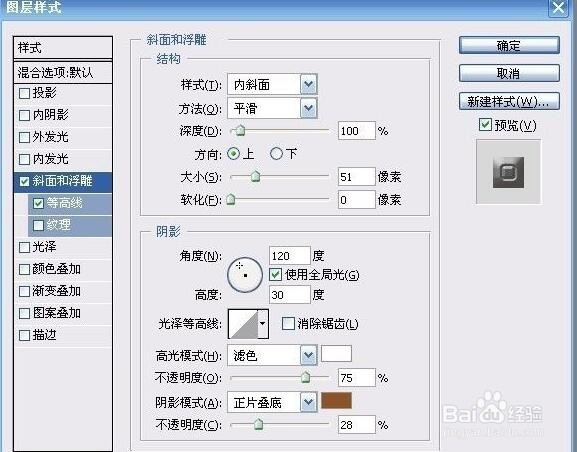Click the shadow 不透明度(C) slider handle
Image resolution: width=577 pixels, height=452 pixels.
click(x=259, y=424)
